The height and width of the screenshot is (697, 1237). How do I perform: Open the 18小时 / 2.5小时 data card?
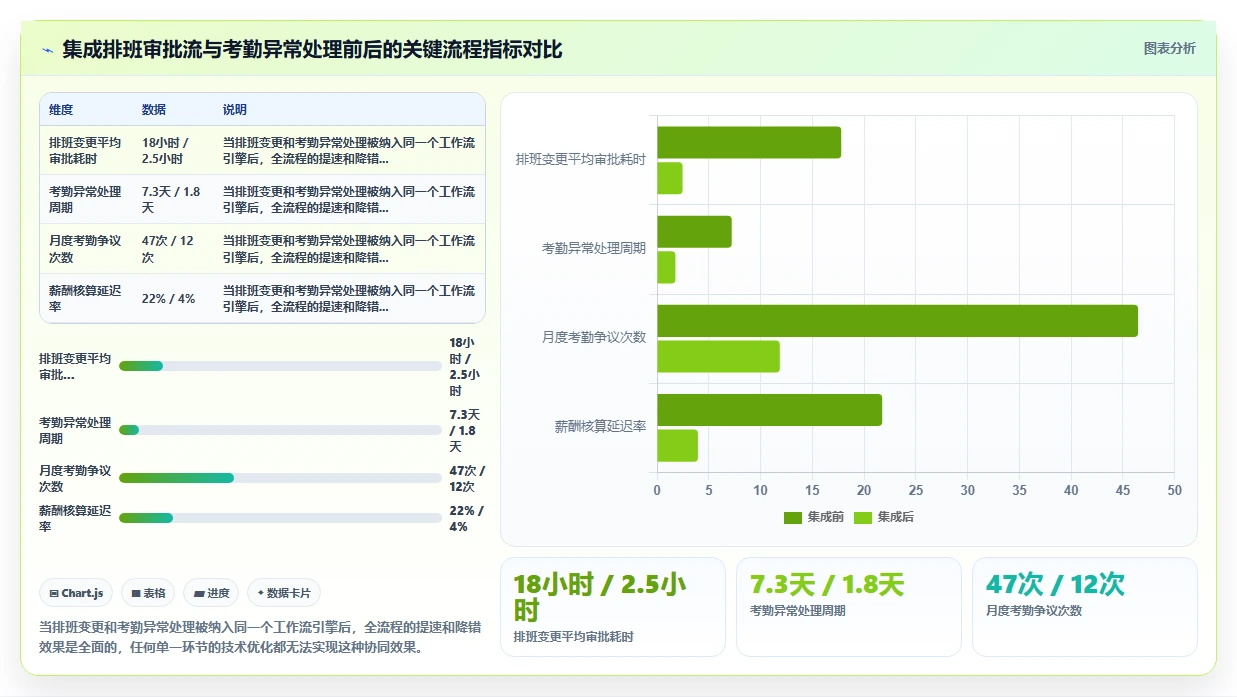[x=613, y=607]
